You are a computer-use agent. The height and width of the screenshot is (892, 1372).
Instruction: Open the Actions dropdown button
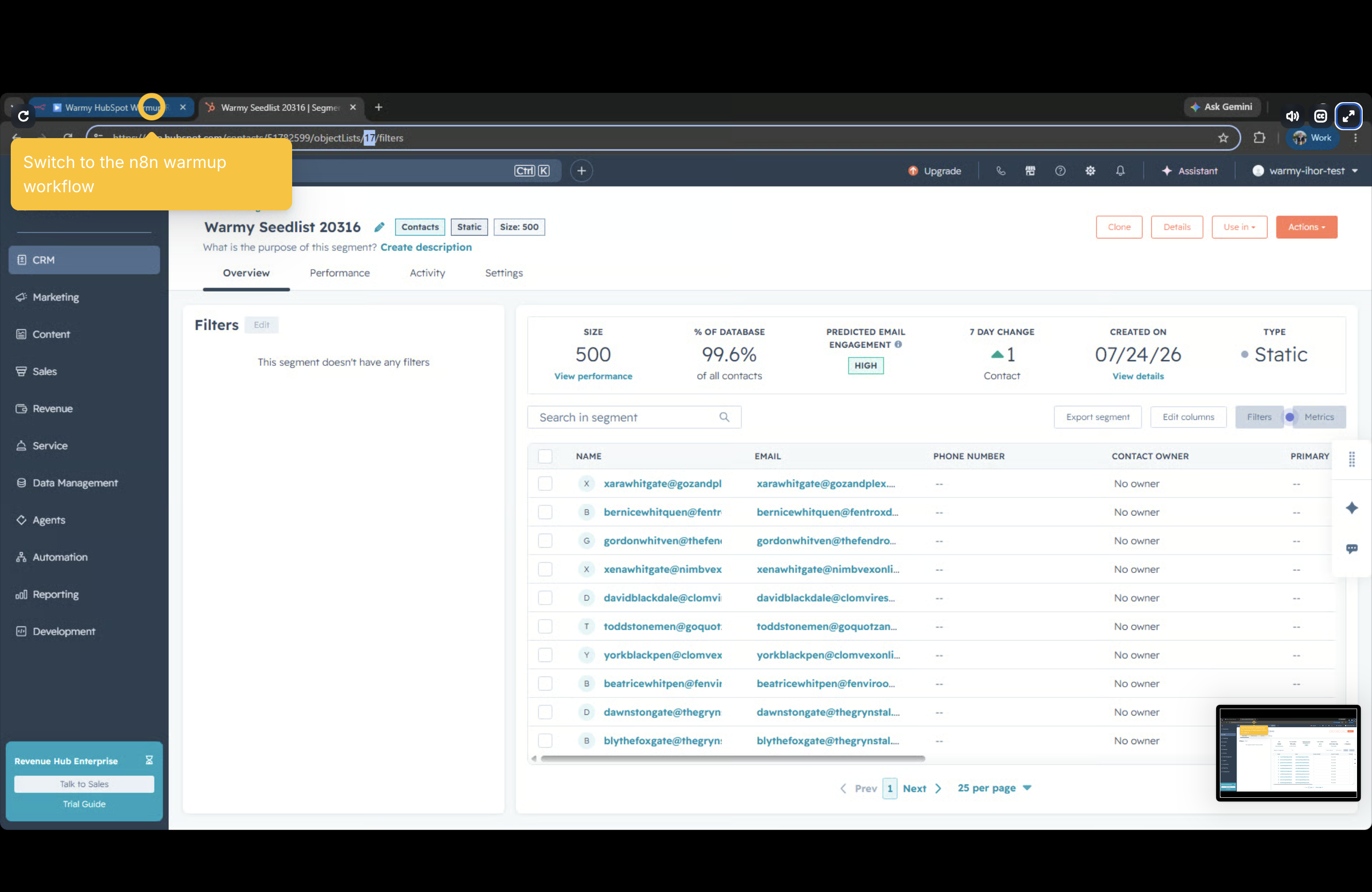coord(1306,227)
